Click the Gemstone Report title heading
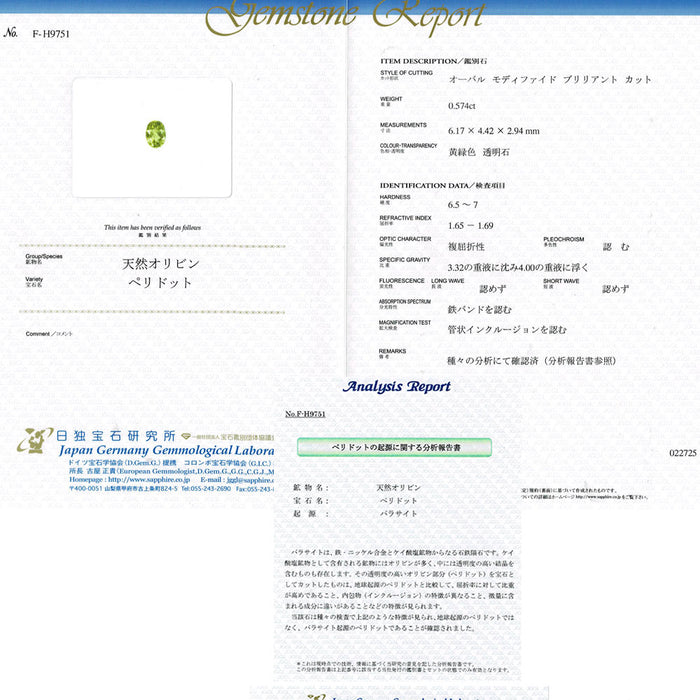 [x=345, y=15]
